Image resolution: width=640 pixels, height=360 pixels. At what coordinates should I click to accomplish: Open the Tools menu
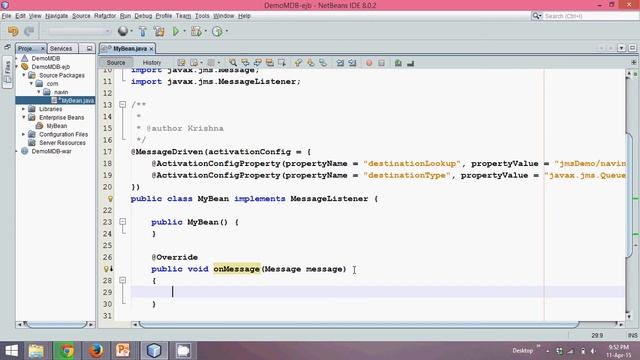tap(202, 16)
